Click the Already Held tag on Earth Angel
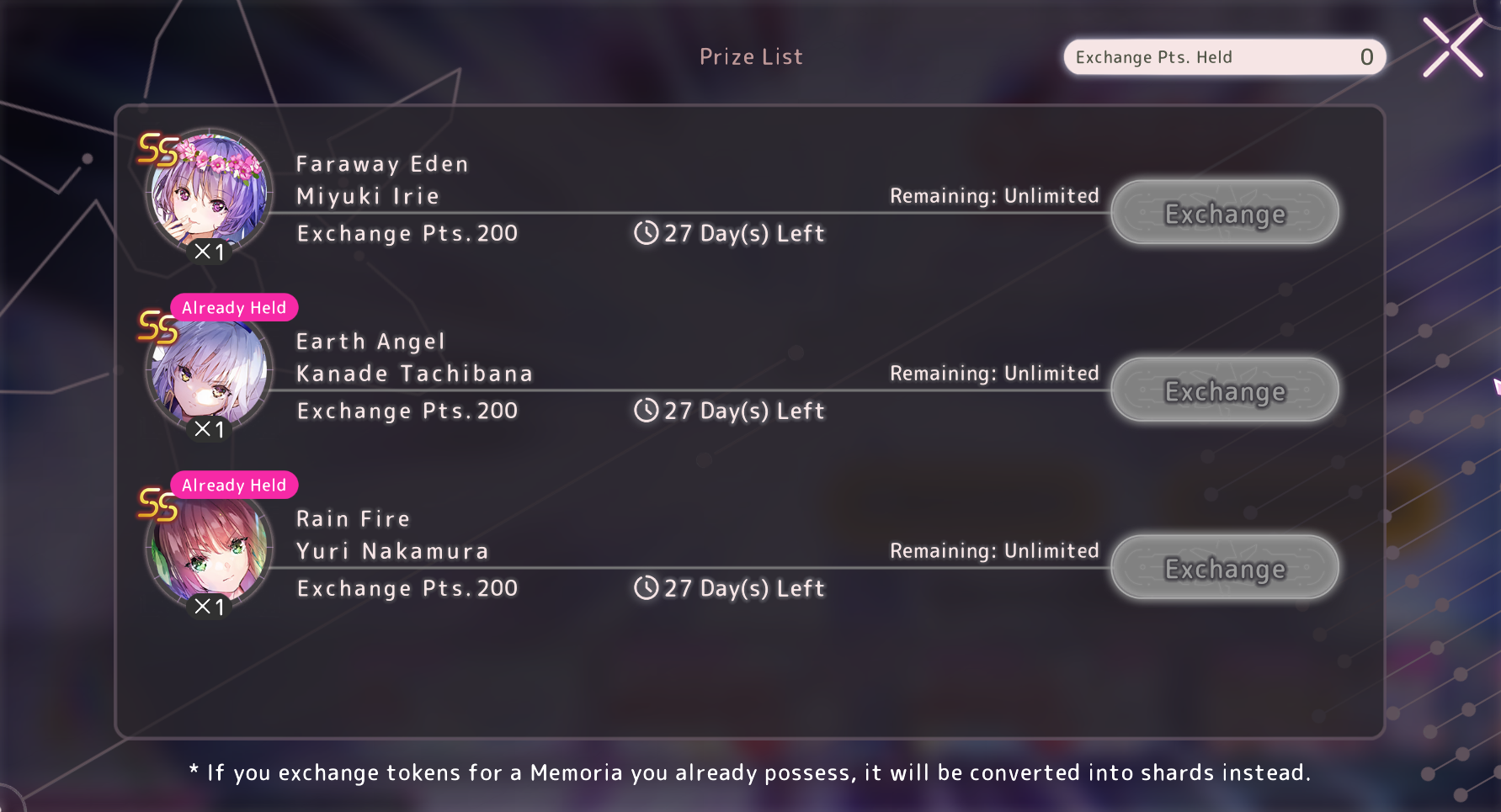The width and height of the screenshot is (1501, 812). click(x=234, y=308)
